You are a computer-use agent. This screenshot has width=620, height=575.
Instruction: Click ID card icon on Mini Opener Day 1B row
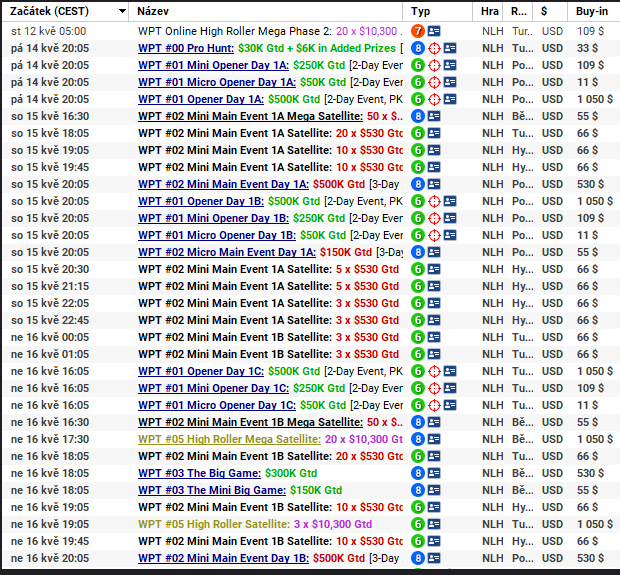tap(450, 218)
